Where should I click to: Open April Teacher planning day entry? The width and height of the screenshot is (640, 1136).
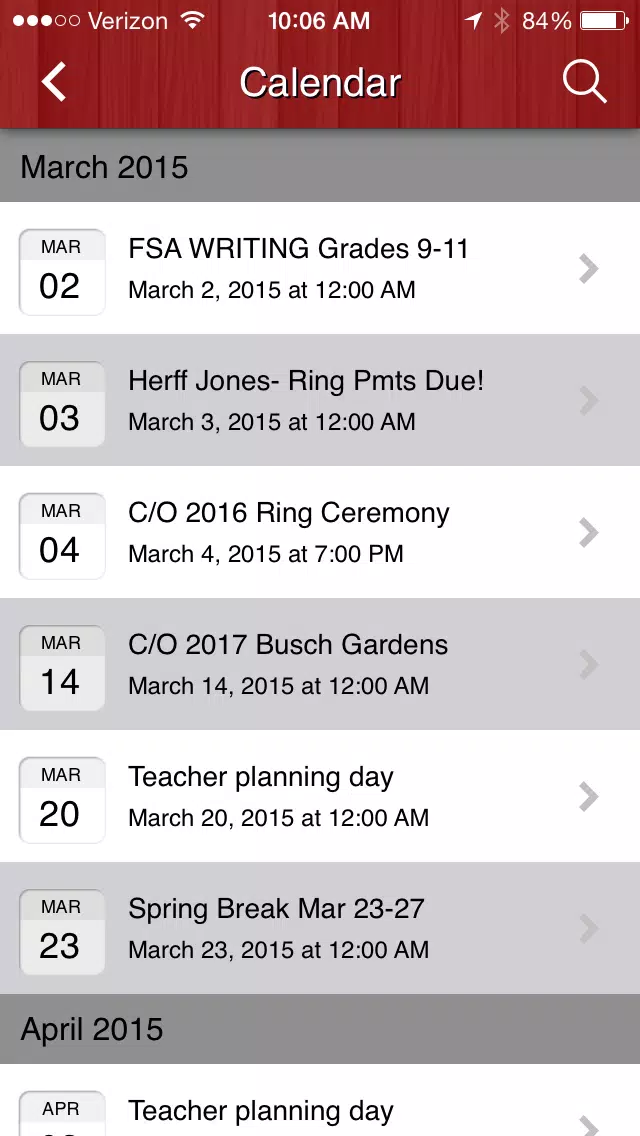pos(320,1100)
